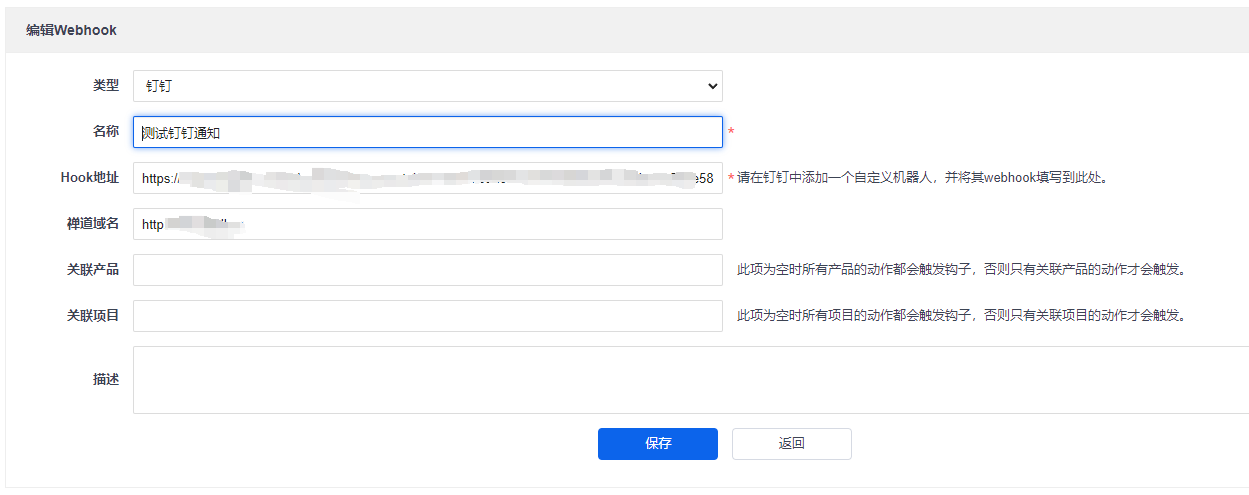
Task: Click the 关联项目 field label
Action: [93, 316]
